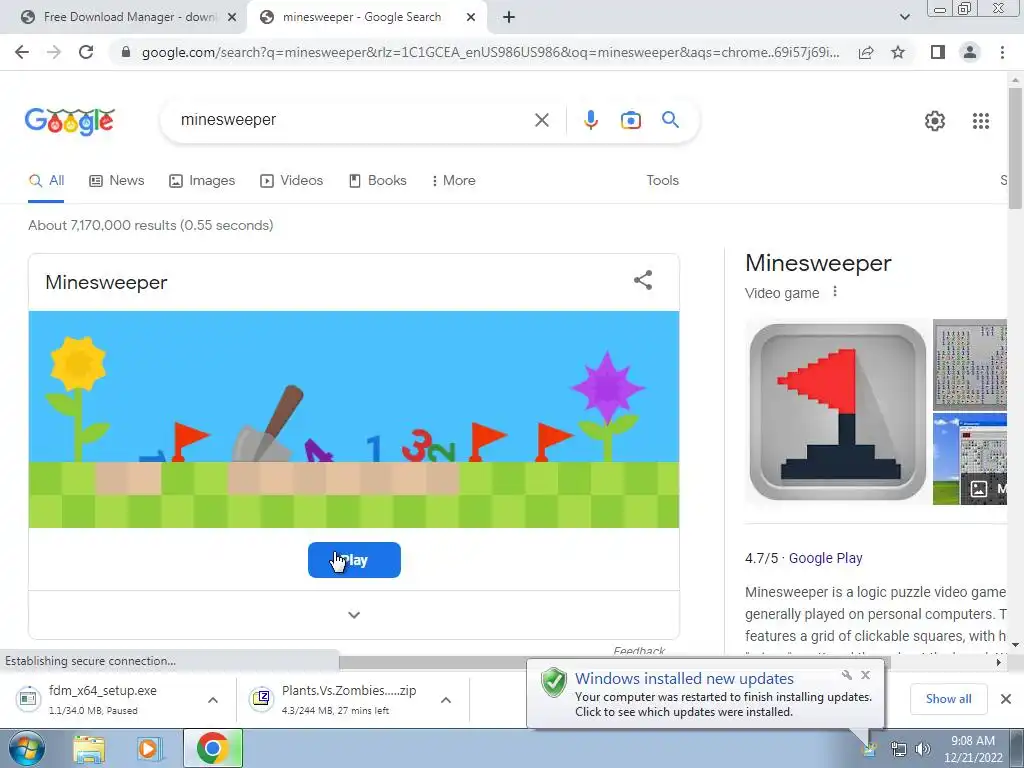Viewport: 1024px width, 768px height.
Task: Switch to Books results
Action: pyautogui.click(x=377, y=181)
